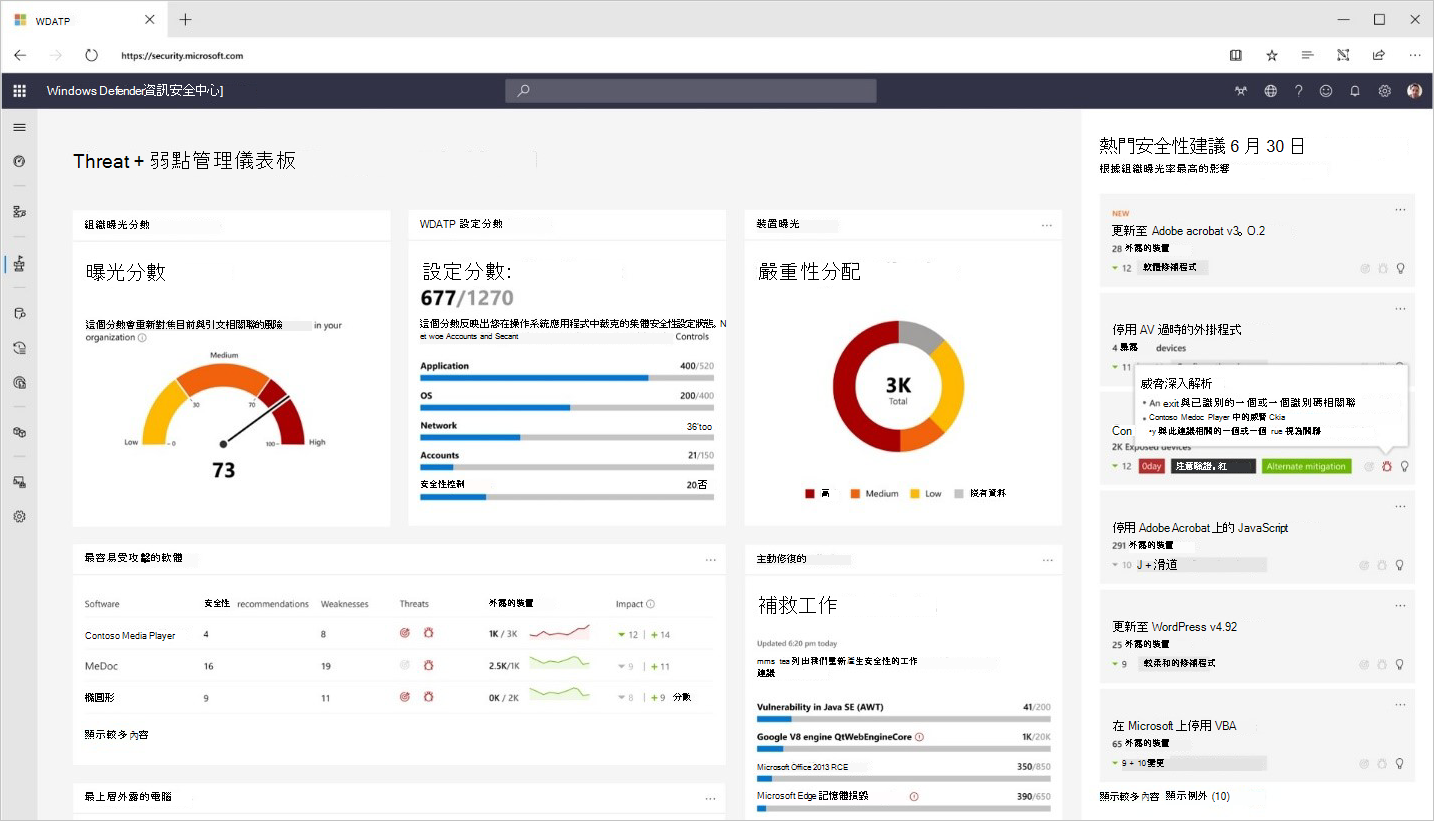This screenshot has width=1434, height=821.
Task: Click the lightbulb icon on WordPress recommendation
Action: (1401, 664)
